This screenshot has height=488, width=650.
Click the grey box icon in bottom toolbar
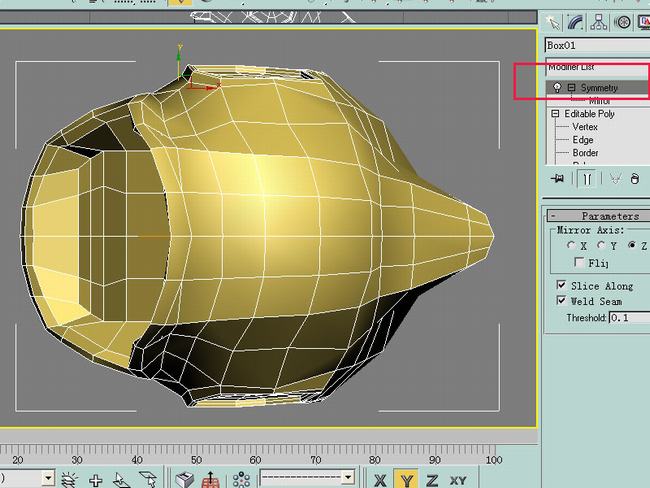[184, 480]
